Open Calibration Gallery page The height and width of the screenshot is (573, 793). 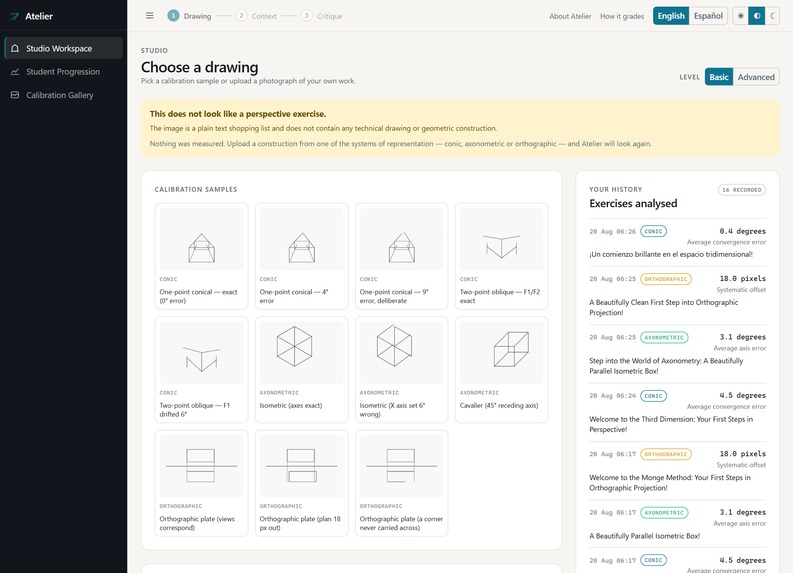64,95
